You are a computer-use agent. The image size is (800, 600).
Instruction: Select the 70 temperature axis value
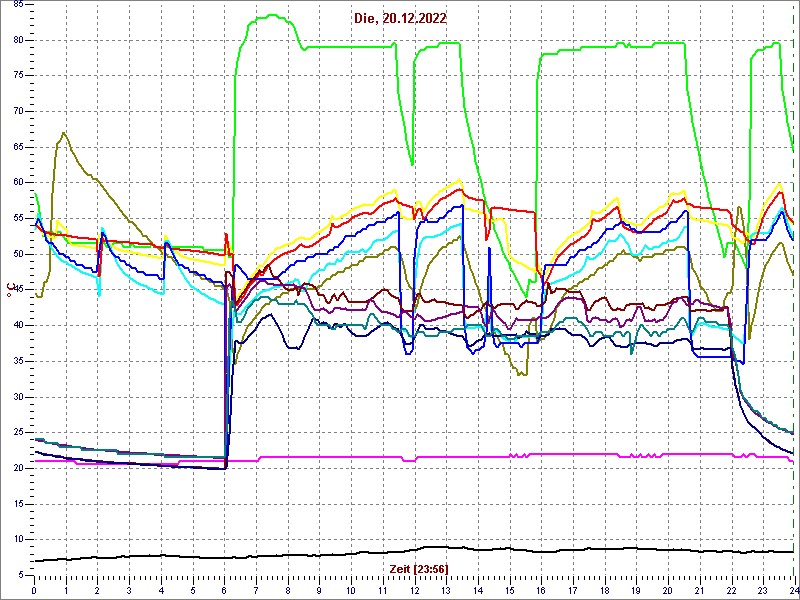tap(17, 111)
